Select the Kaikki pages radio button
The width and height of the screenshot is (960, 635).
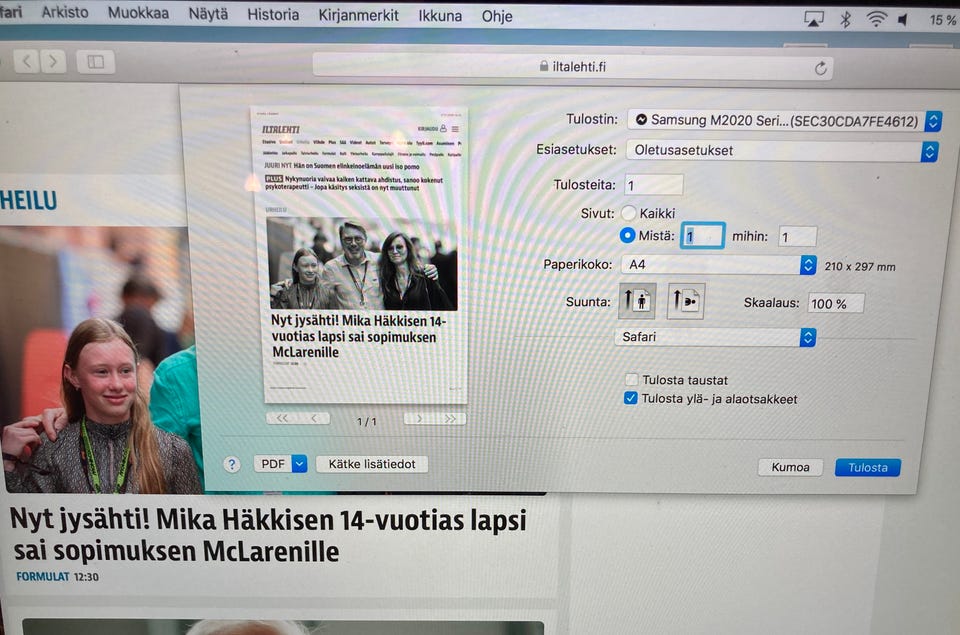point(628,213)
